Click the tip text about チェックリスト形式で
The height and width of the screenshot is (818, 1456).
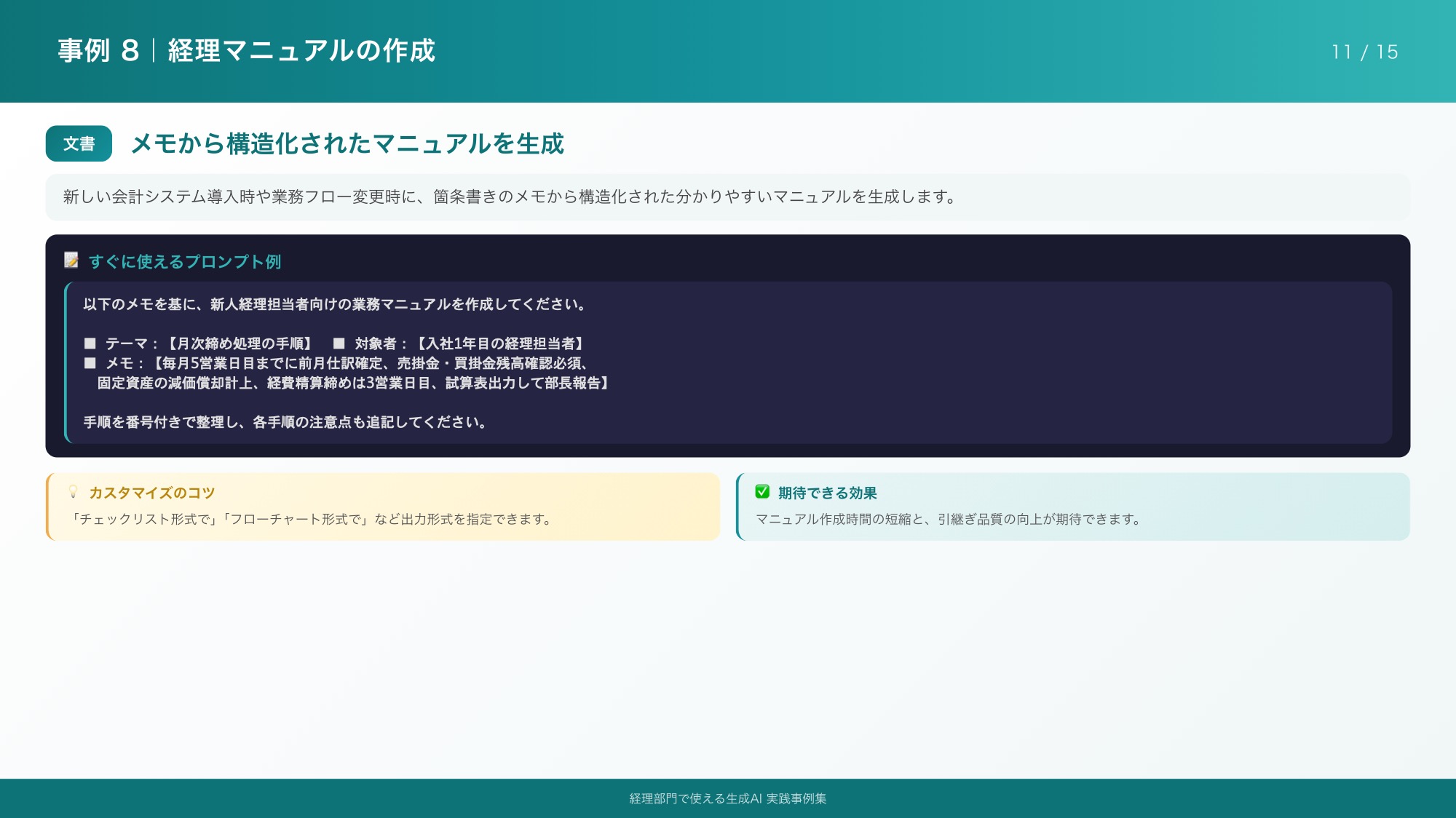[x=311, y=519]
